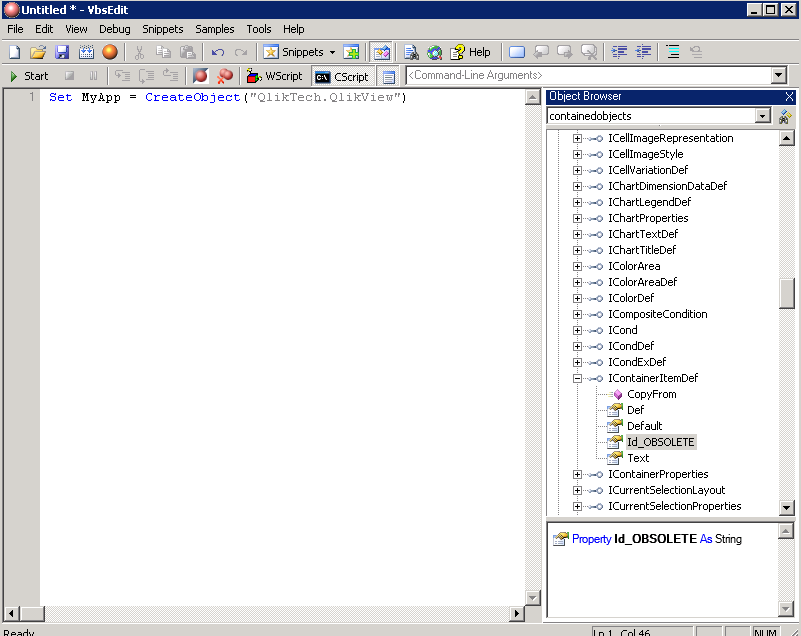Click the Object Browser vertical scrollbar thumb

786,294
